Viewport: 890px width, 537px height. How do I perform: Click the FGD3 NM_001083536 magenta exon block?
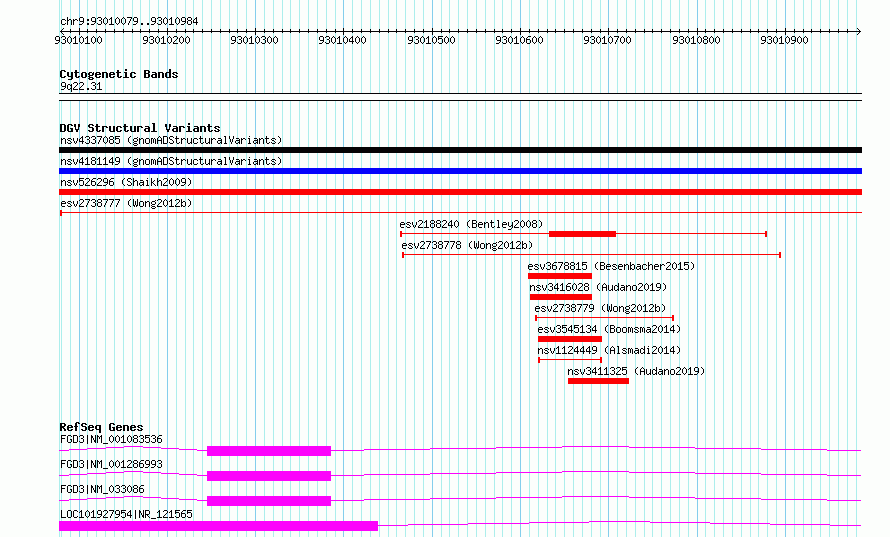[x=269, y=451]
